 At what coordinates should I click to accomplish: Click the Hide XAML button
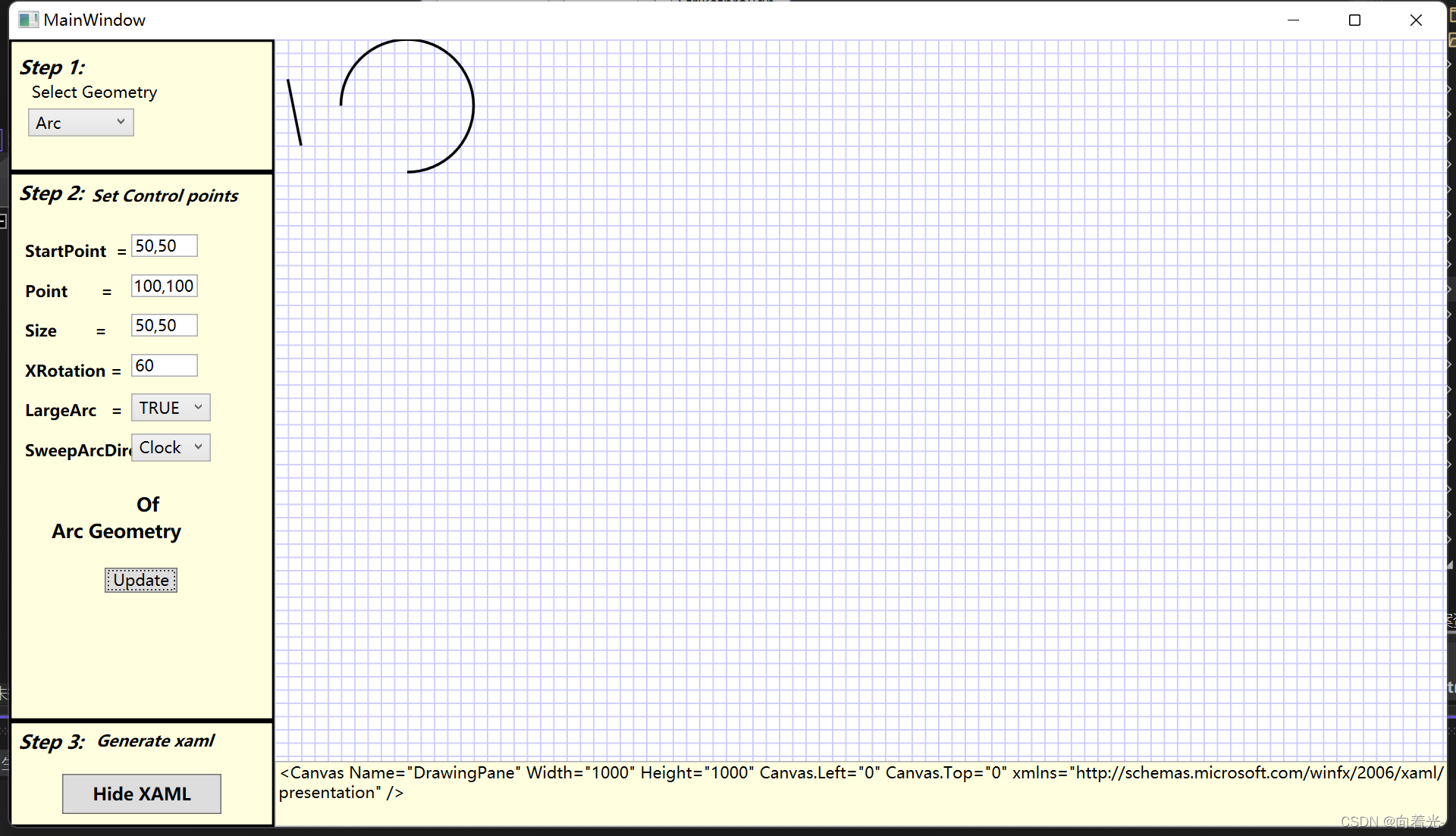(x=142, y=794)
